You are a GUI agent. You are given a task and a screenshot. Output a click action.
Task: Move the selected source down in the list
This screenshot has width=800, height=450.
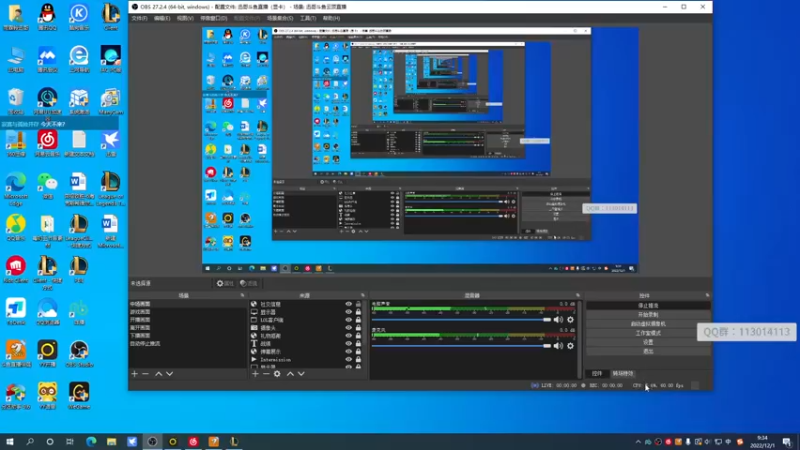click(x=301, y=374)
